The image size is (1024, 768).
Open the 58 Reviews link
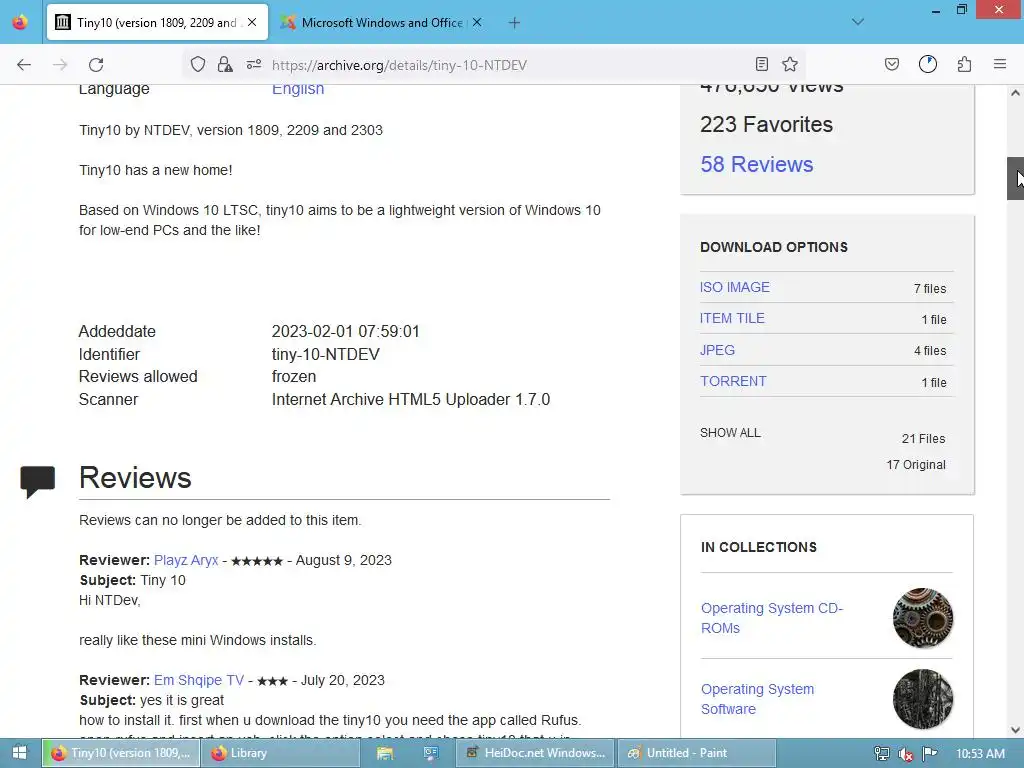click(756, 164)
